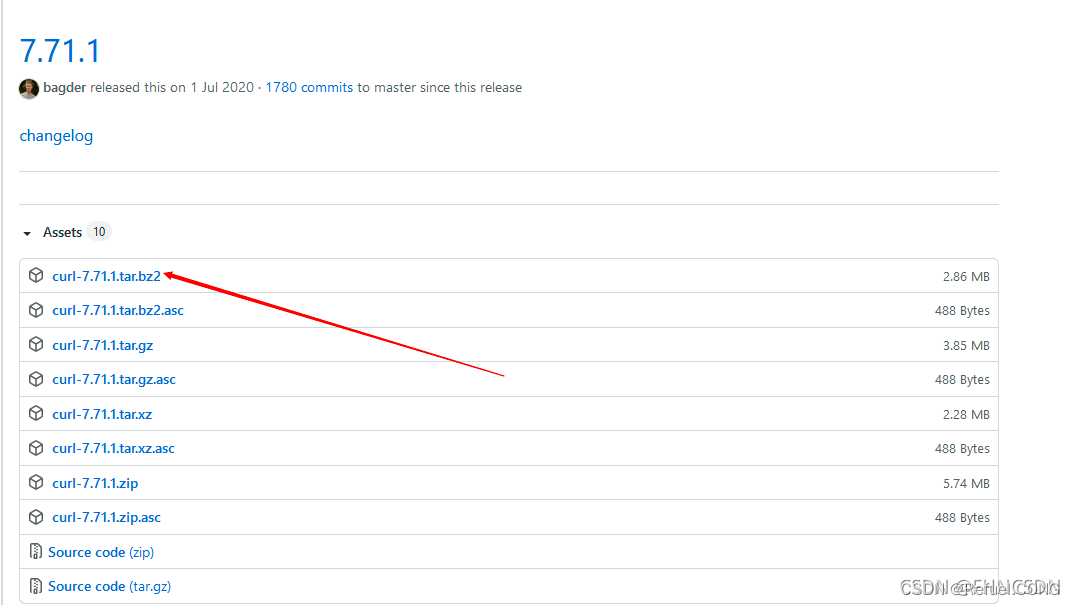This screenshot has width=1075, height=605.
Task: Open the 1780 commits link
Action: click(309, 88)
